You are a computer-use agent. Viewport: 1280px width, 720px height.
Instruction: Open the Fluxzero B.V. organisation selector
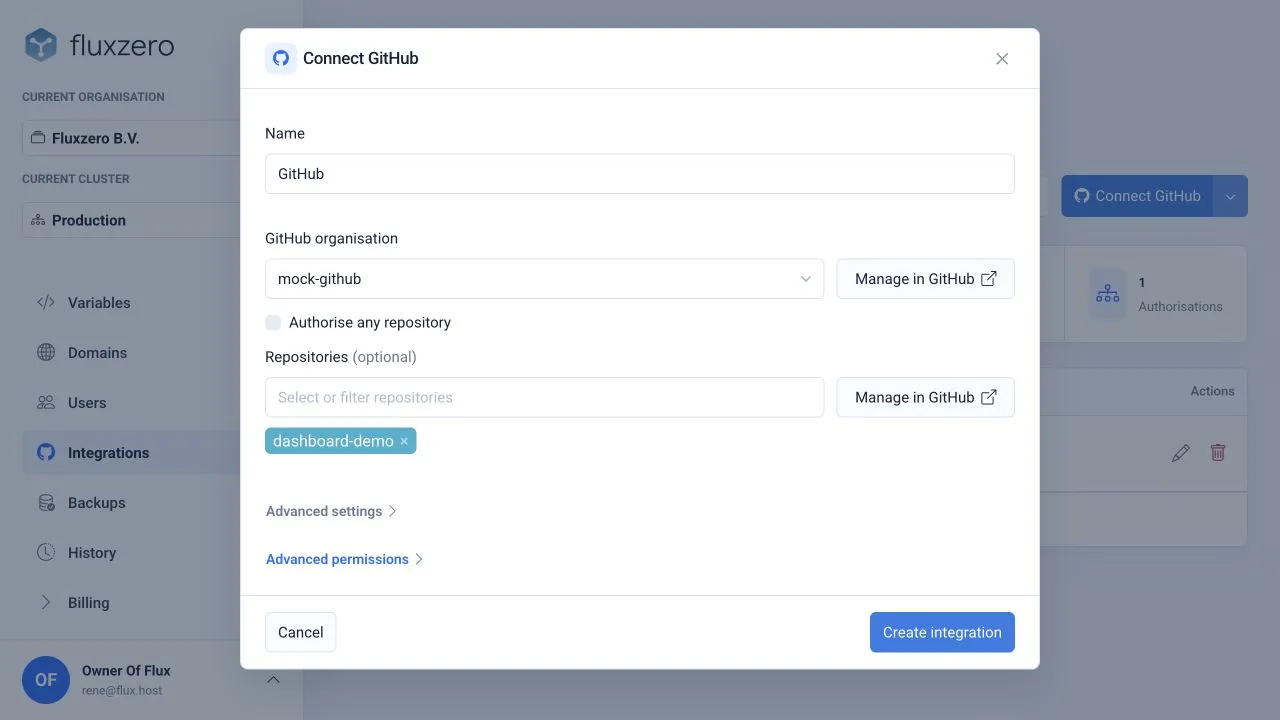(132, 138)
